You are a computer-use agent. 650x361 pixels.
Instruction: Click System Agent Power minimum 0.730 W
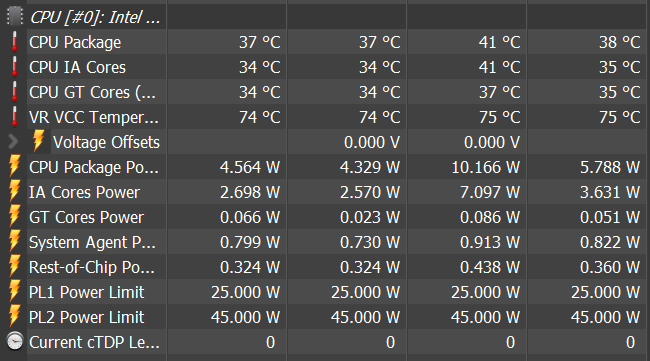[370, 242]
